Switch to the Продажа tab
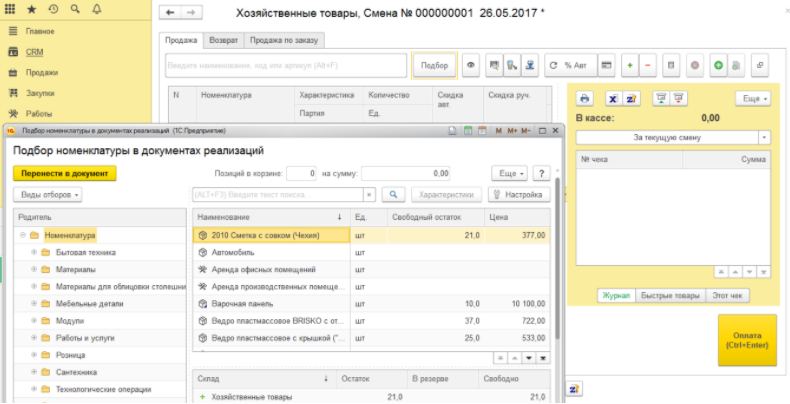Viewport: 790px width, 404px height. coord(181,40)
